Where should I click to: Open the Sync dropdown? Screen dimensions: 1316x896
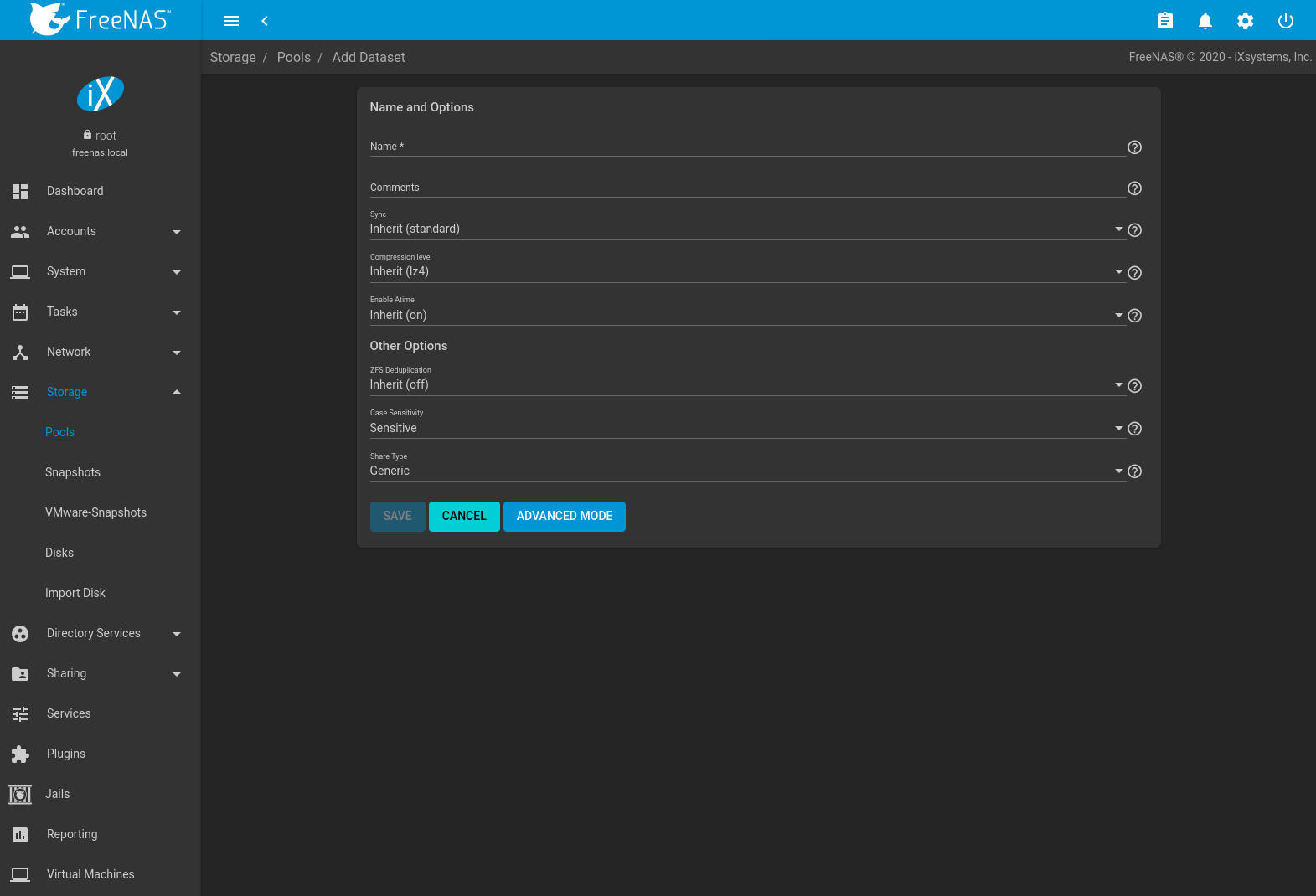pos(746,229)
